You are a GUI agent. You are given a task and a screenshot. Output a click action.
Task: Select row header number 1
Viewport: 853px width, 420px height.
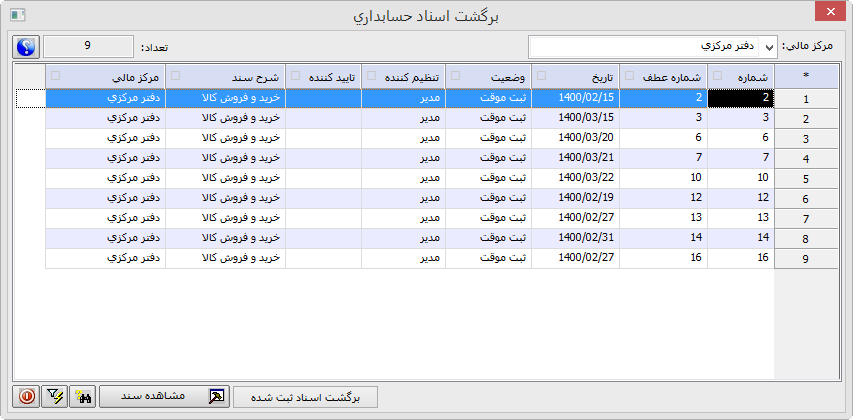pyautogui.click(x=806, y=99)
